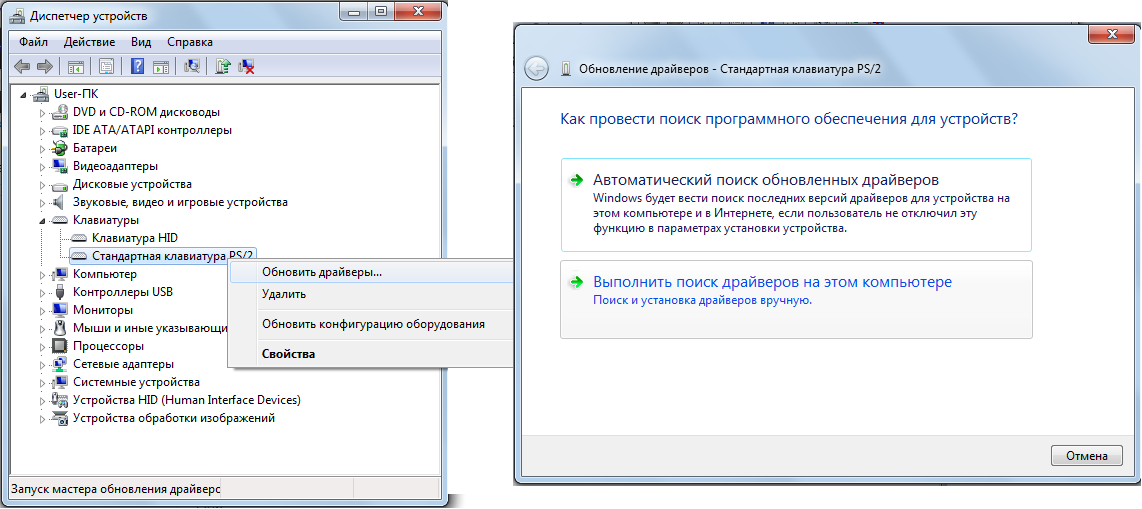
Task: Choose Обновить конфигурацию оборудования in context menu
Action: coord(370,324)
